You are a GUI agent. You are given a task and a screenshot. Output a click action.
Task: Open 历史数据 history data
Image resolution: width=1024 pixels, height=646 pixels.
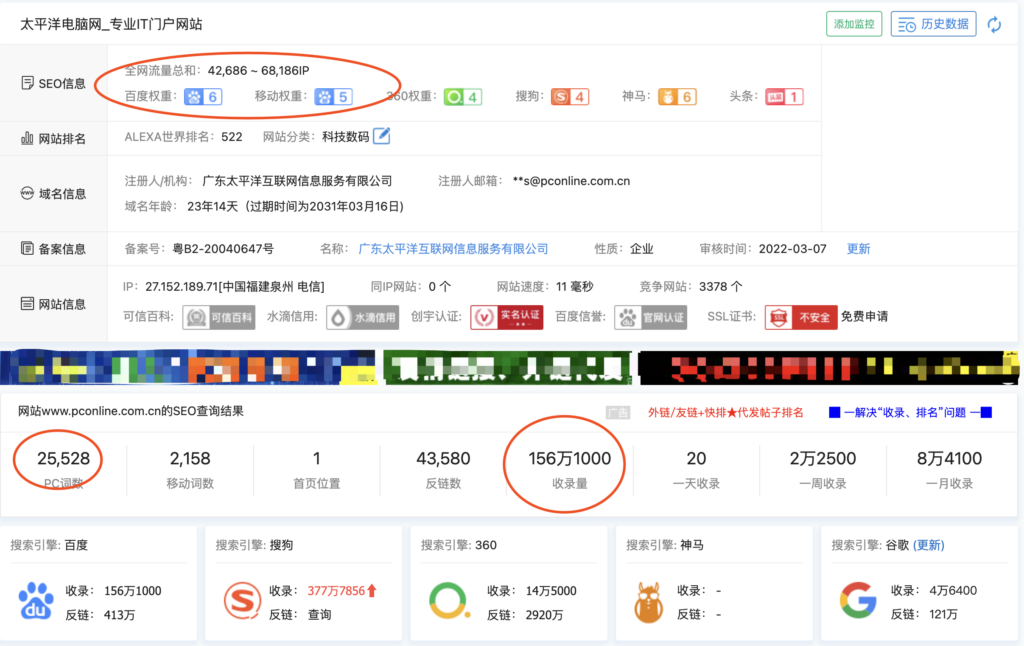point(933,24)
